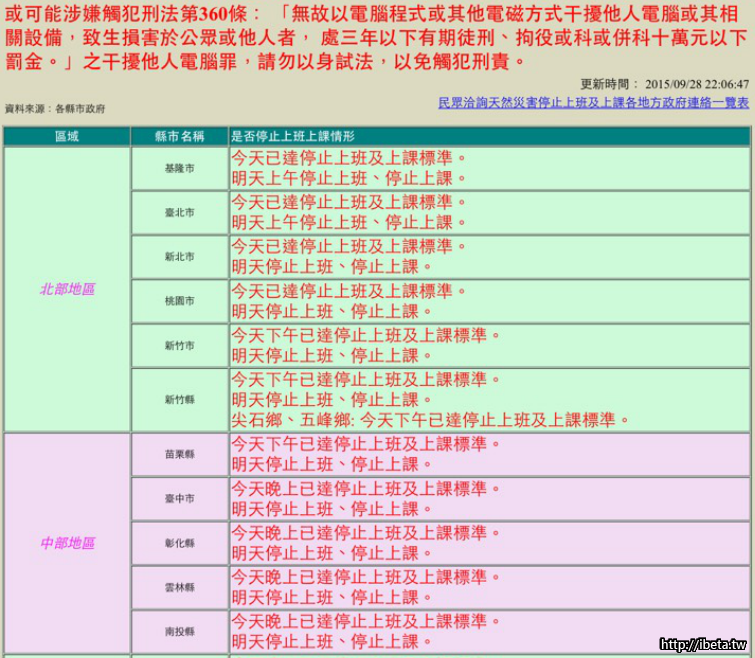Click the 基隆市 city cell
This screenshot has width=755, height=658.
point(180,169)
